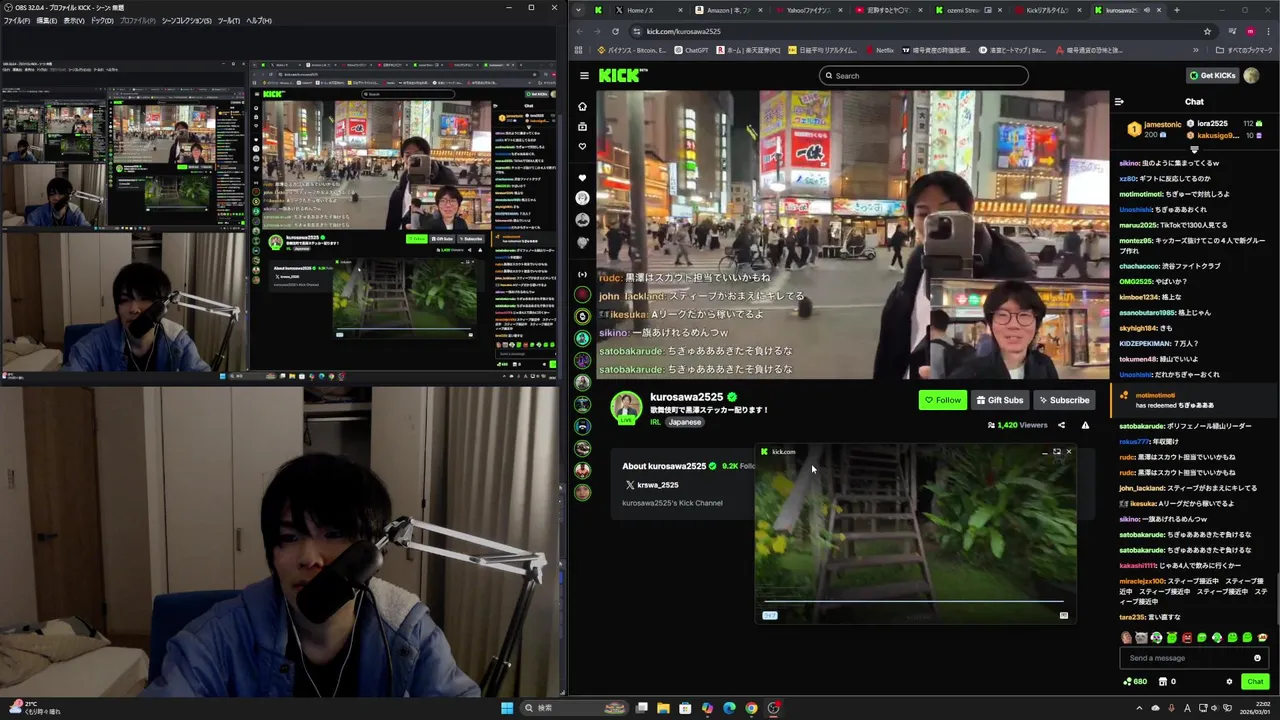
Task: Show hidden system tray icons
Action: tap(1139, 708)
